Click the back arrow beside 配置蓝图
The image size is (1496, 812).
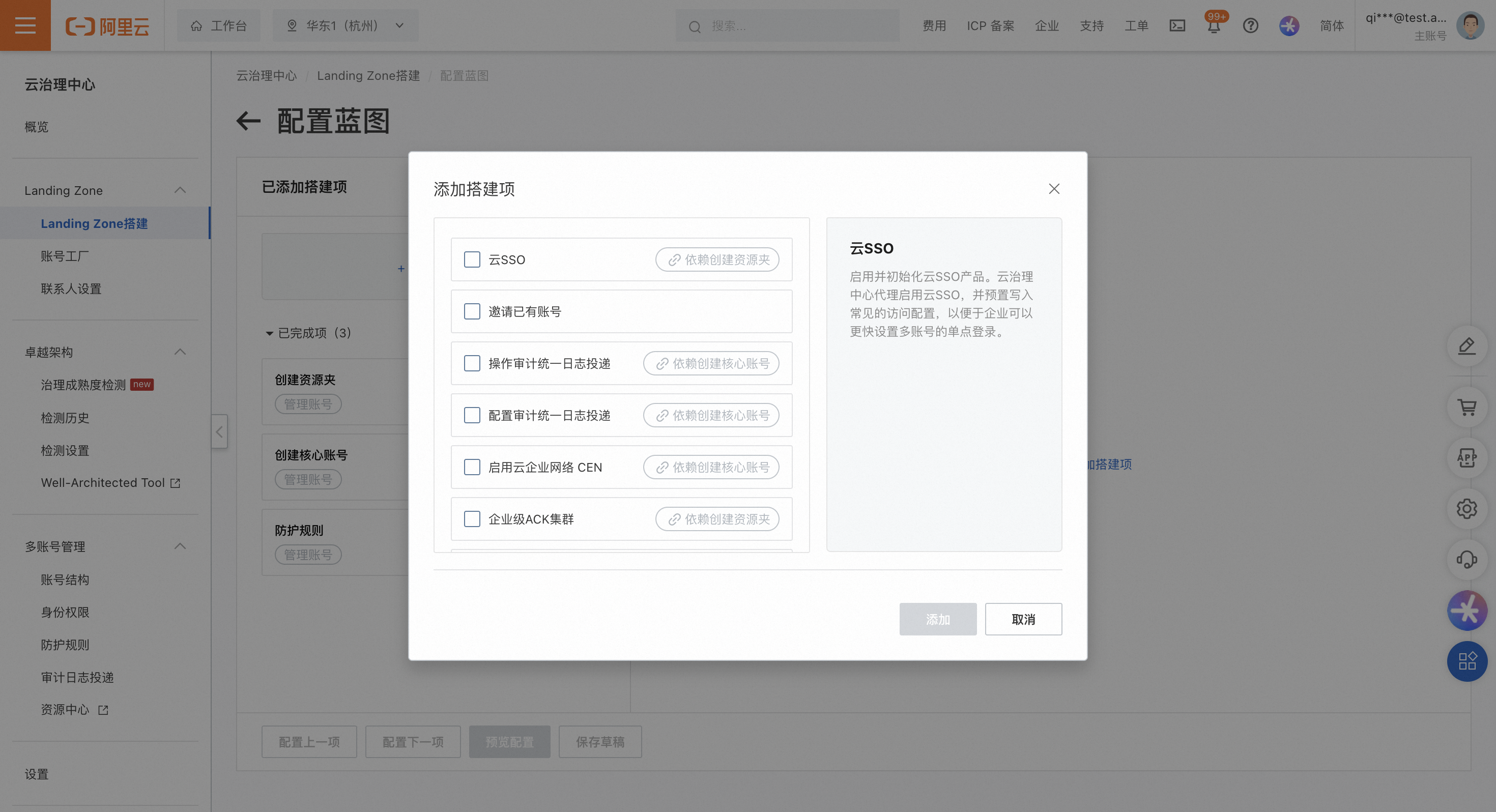point(248,121)
